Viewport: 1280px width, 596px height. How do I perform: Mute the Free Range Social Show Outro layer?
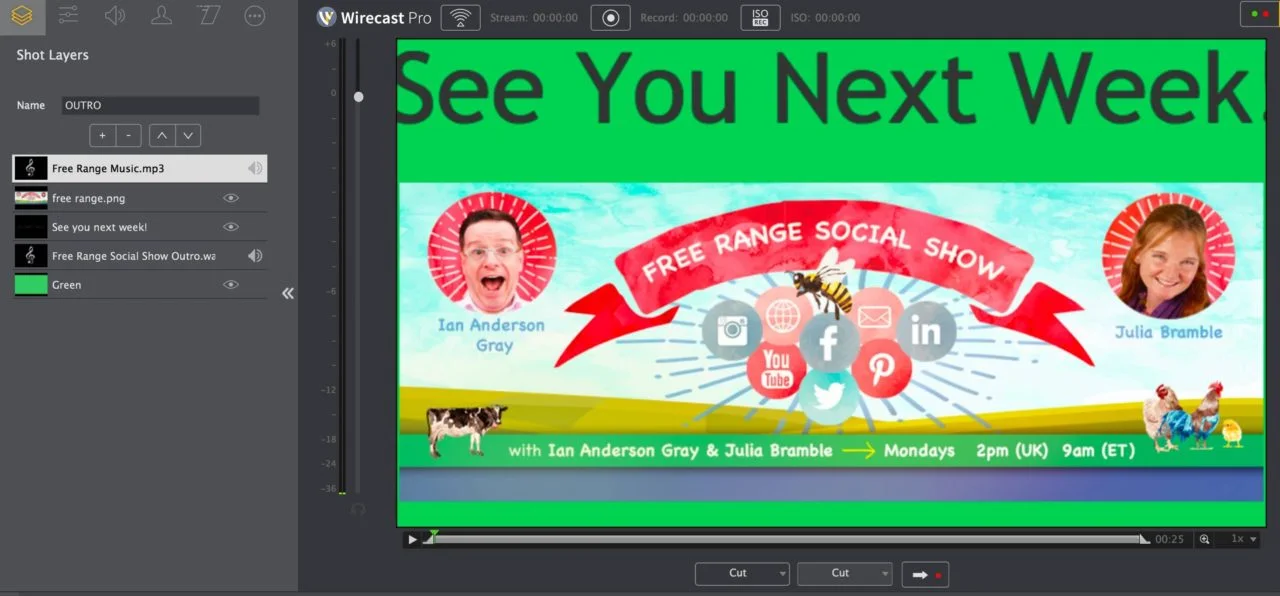tap(255, 256)
